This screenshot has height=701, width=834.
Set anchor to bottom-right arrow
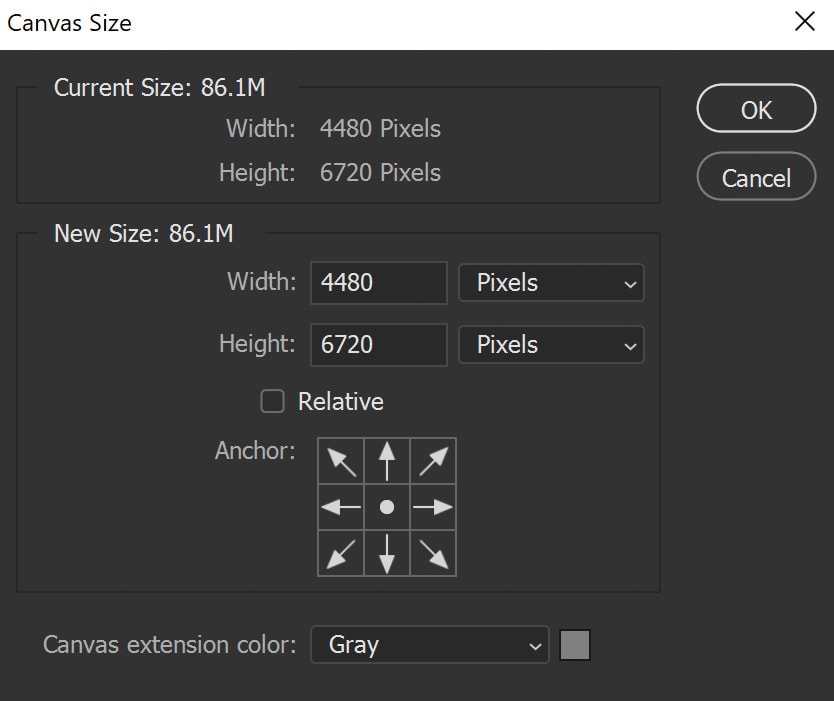[x=433, y=553]
